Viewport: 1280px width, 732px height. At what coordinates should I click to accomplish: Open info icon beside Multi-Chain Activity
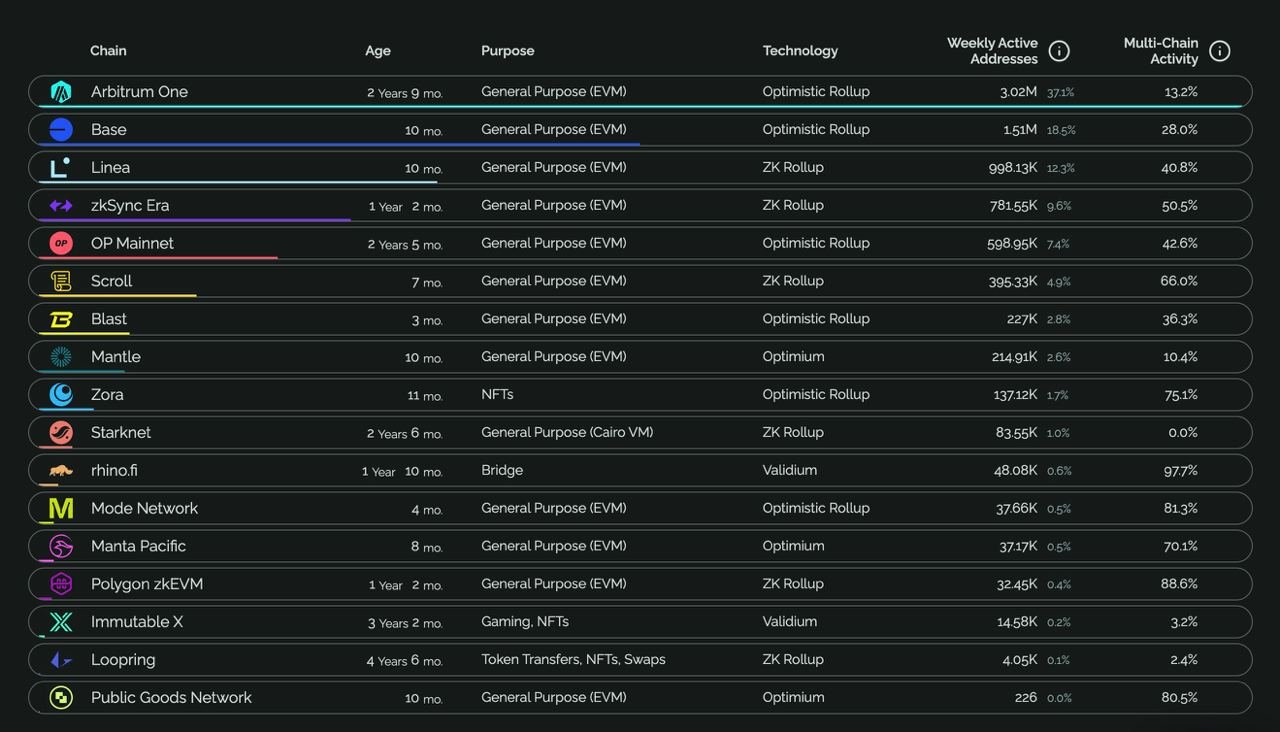pyautogui.click(x=1220, y=51)
